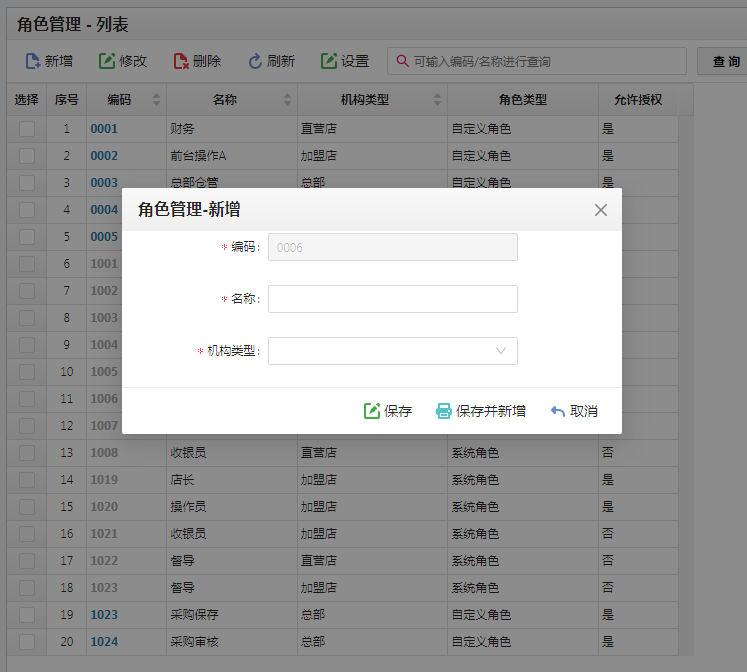Click the disabled 编码 field showing 0006
The width and height of the screenshot is (747, 672).
(x=393, y=247)
